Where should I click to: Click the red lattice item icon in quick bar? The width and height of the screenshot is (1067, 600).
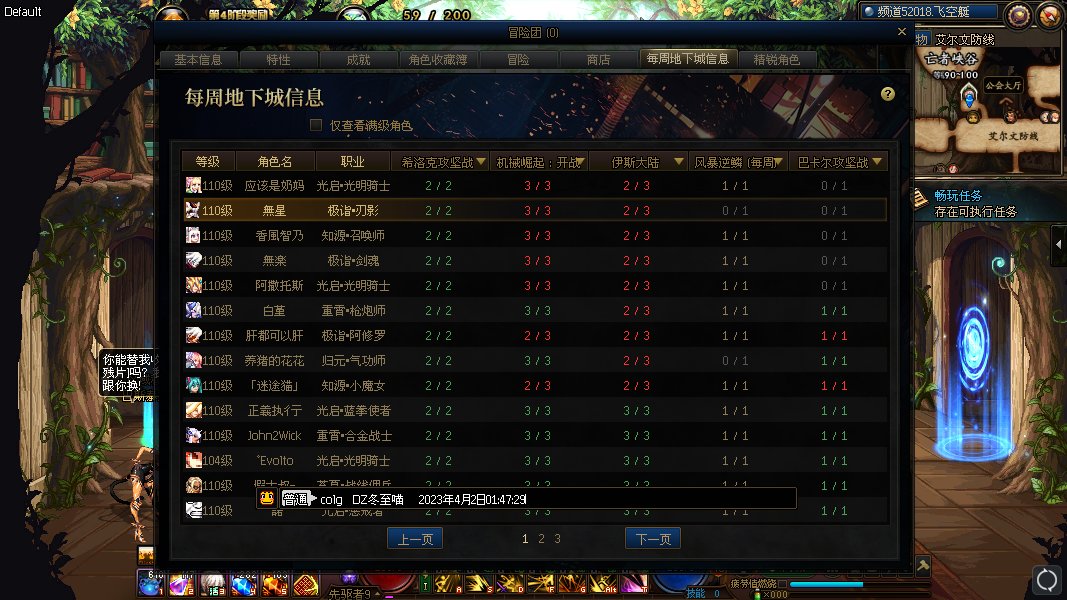pos(306,584)
